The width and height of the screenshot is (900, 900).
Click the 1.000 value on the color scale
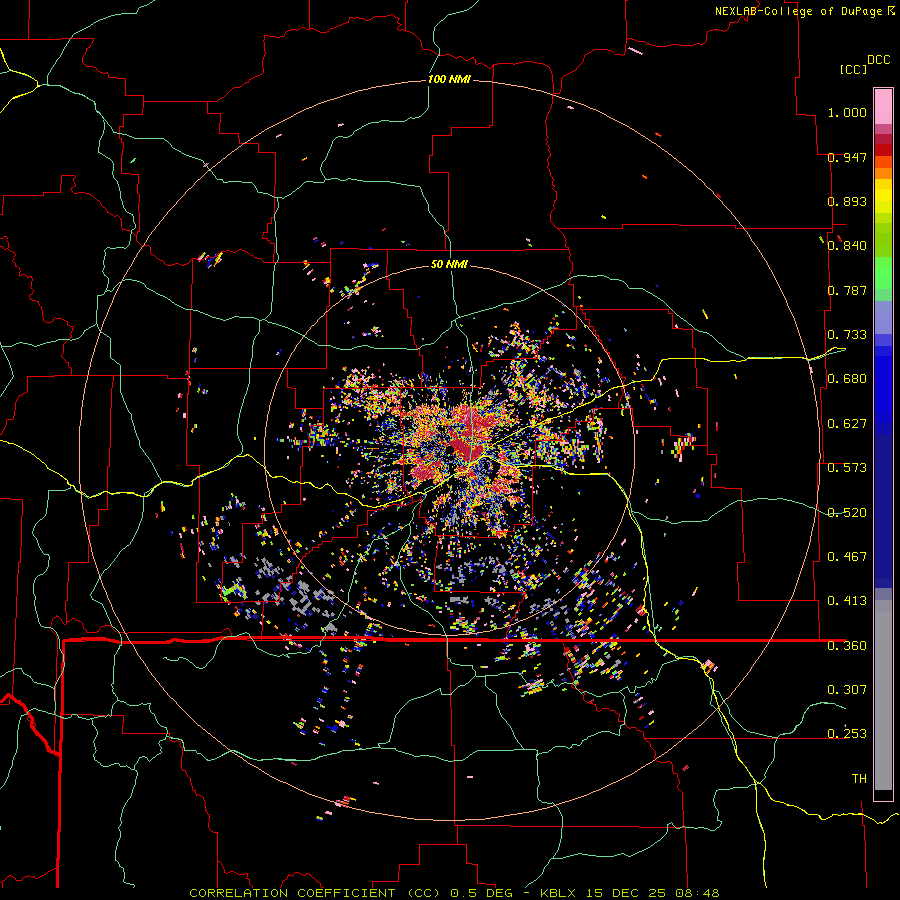(847, 112)
